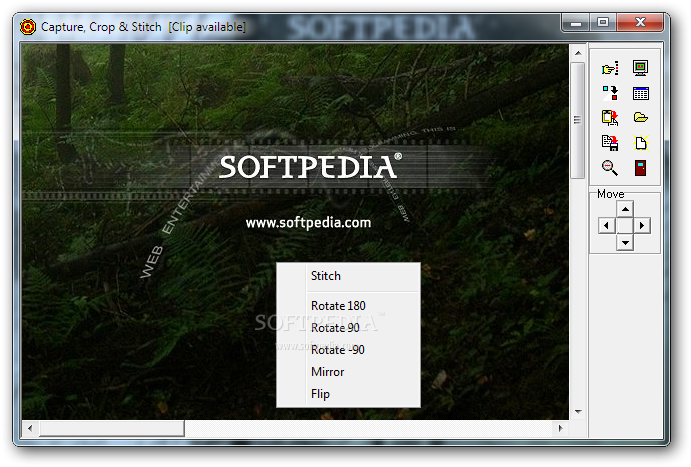This screenshot has width=691, height=467.
Task: Click the horizontal scrollbar thumb
Action: click(x=111, y=428)
